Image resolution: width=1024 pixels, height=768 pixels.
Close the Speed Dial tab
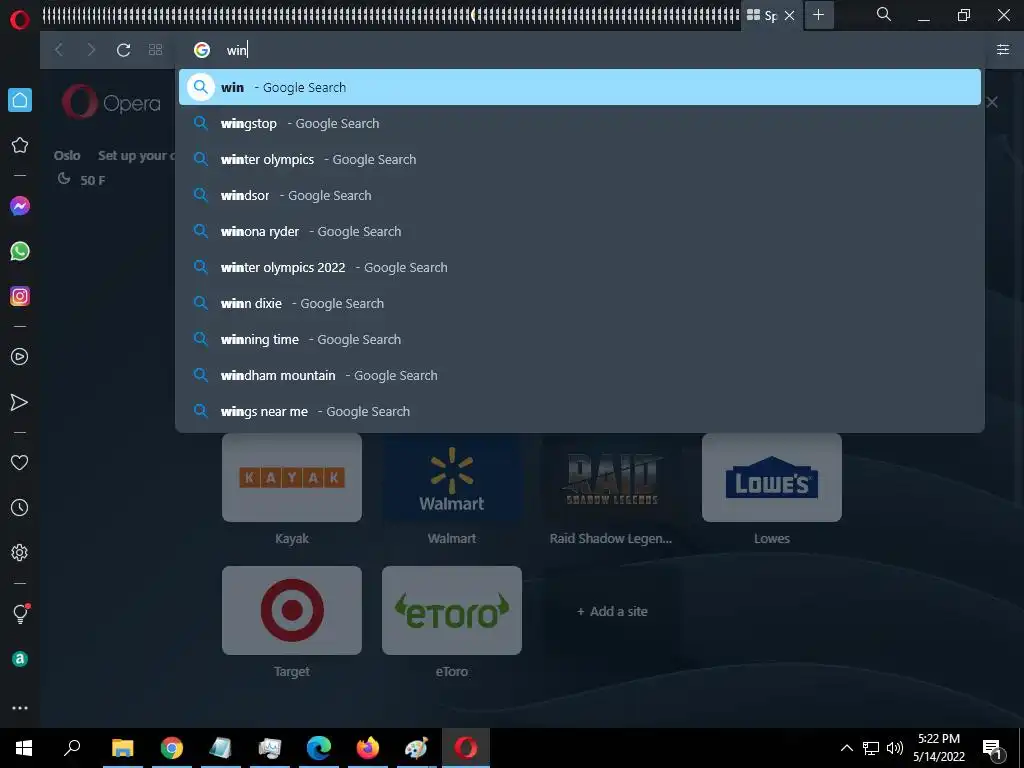[x=790, y=16]
